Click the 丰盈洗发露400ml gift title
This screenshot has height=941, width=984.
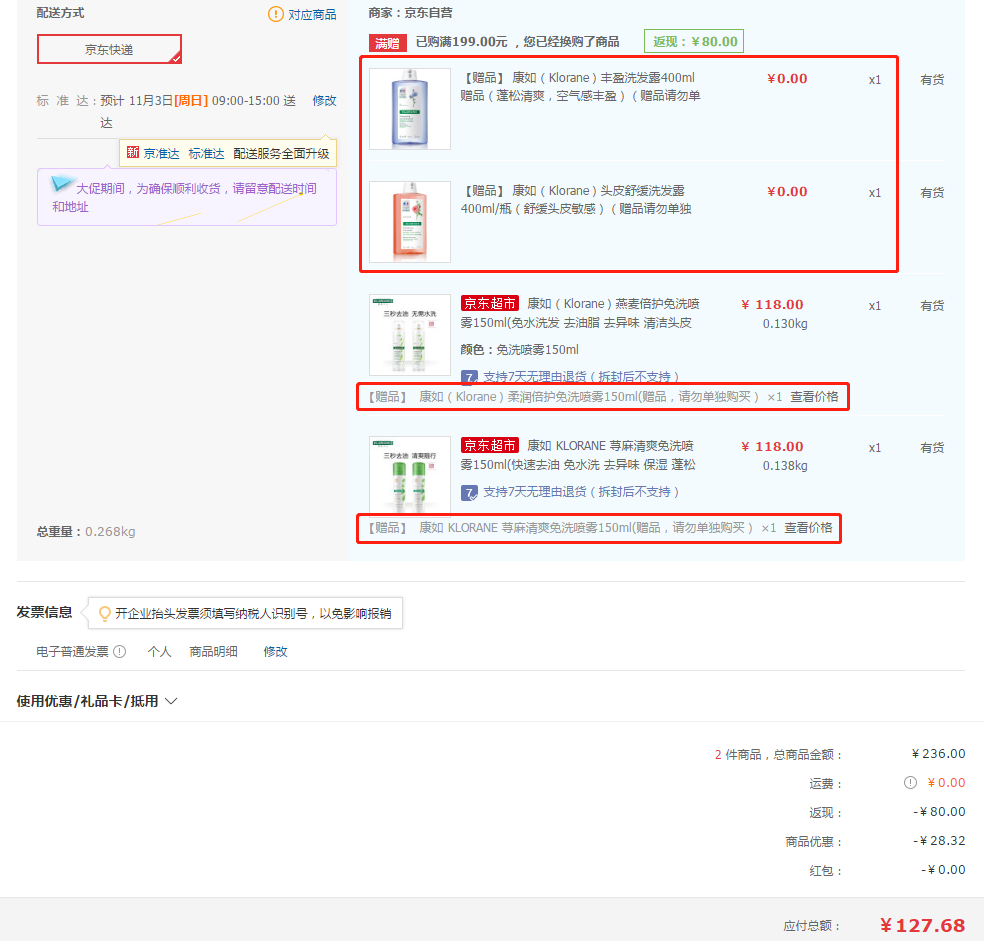580,87
